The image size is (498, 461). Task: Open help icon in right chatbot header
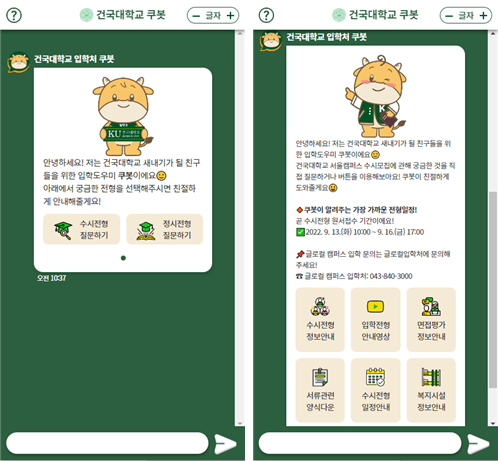point(266,15)
